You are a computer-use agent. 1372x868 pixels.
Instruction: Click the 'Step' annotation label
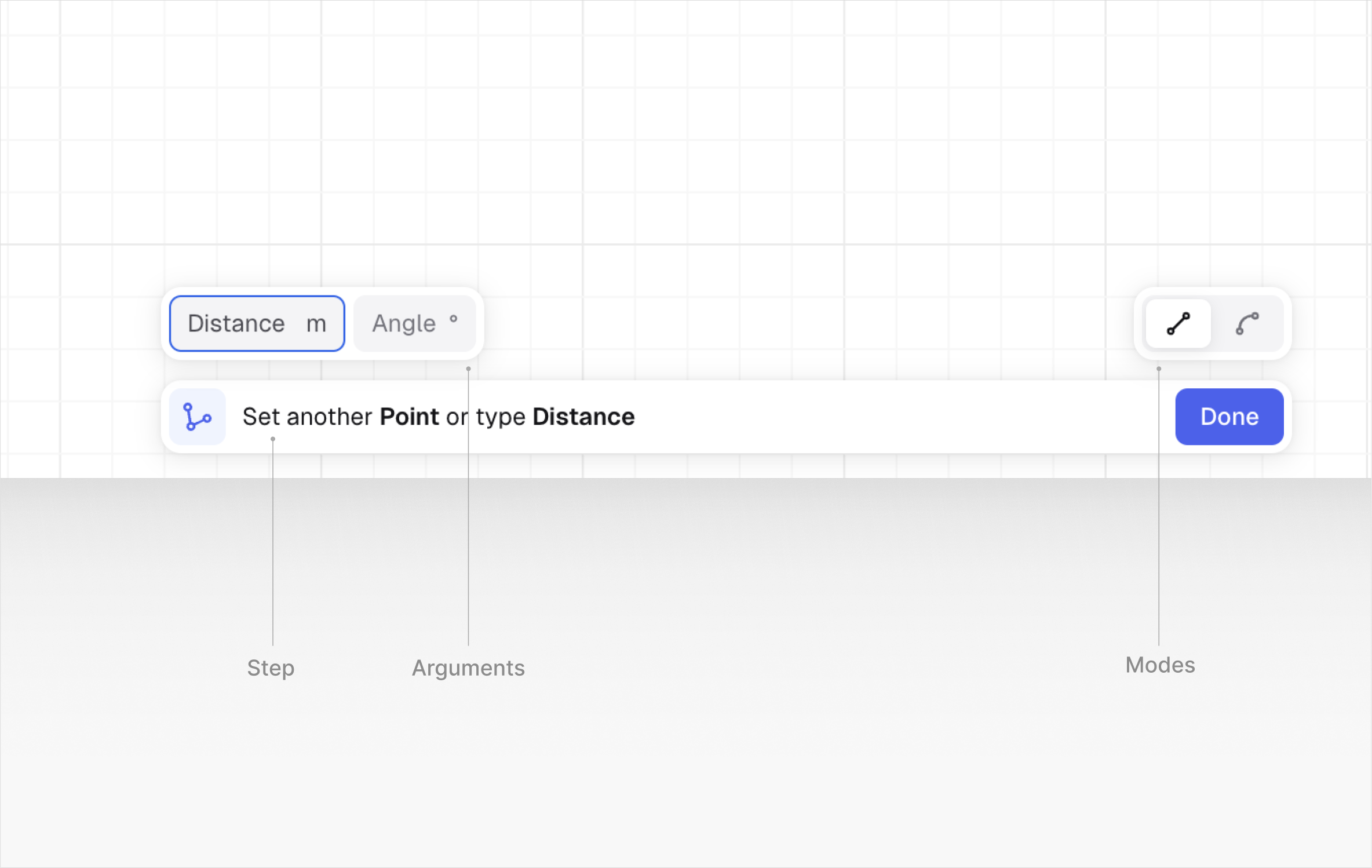click(x=271, y=668)
